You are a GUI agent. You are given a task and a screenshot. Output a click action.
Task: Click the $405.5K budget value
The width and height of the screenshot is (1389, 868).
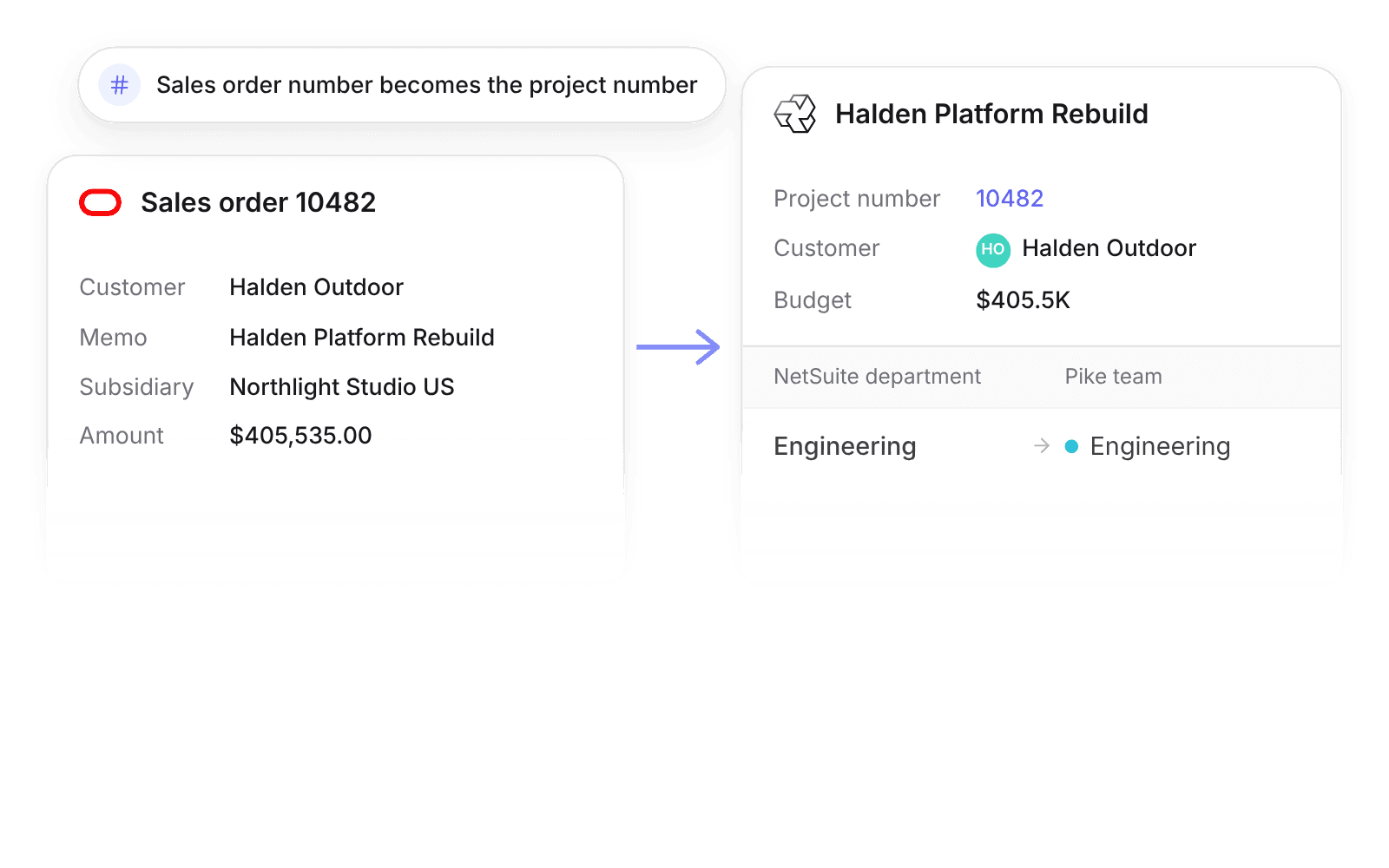pos(1023,300)
